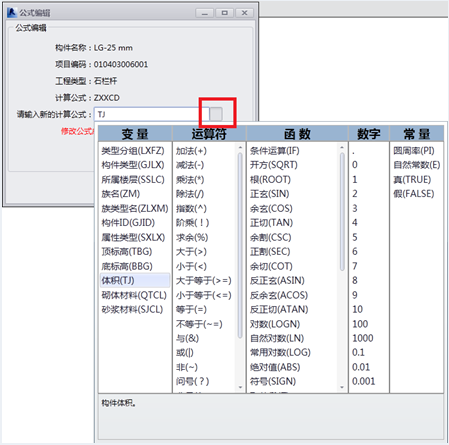The image size is (449, 445).
Task: Click the operator list scroll down arrow
Action: 240,387
